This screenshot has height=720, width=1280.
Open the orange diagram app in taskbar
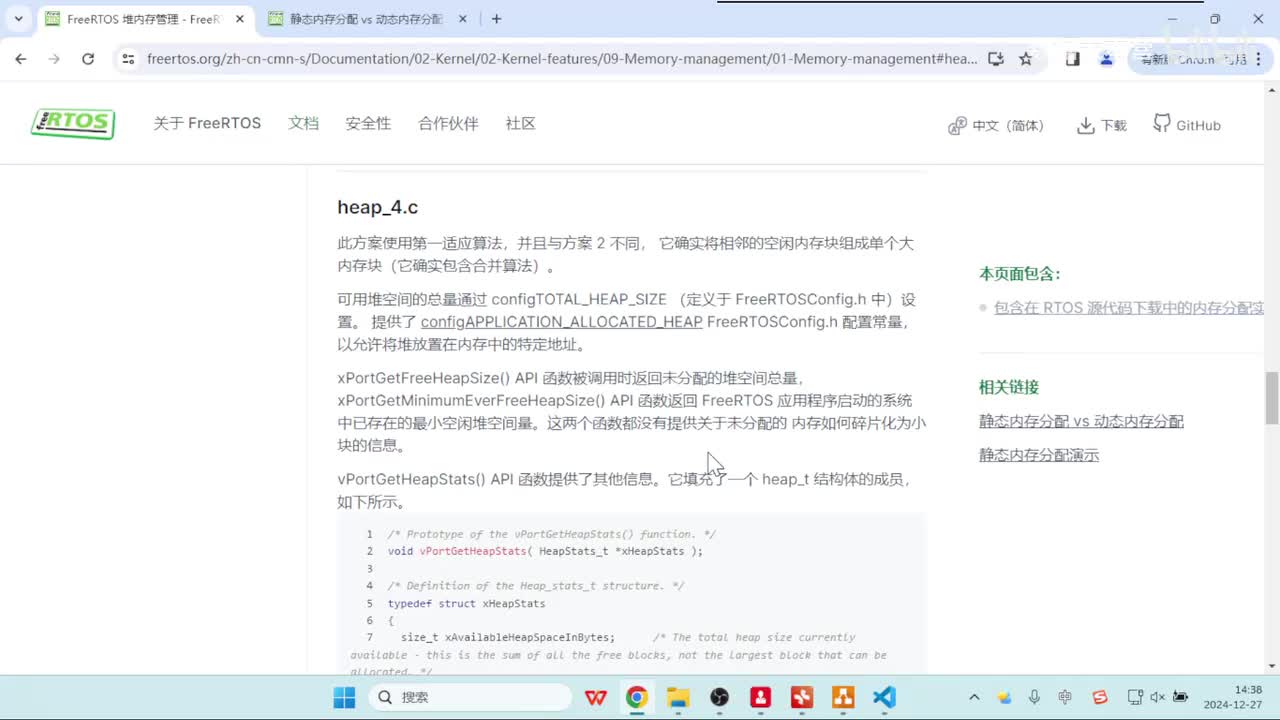pos(843,697)
